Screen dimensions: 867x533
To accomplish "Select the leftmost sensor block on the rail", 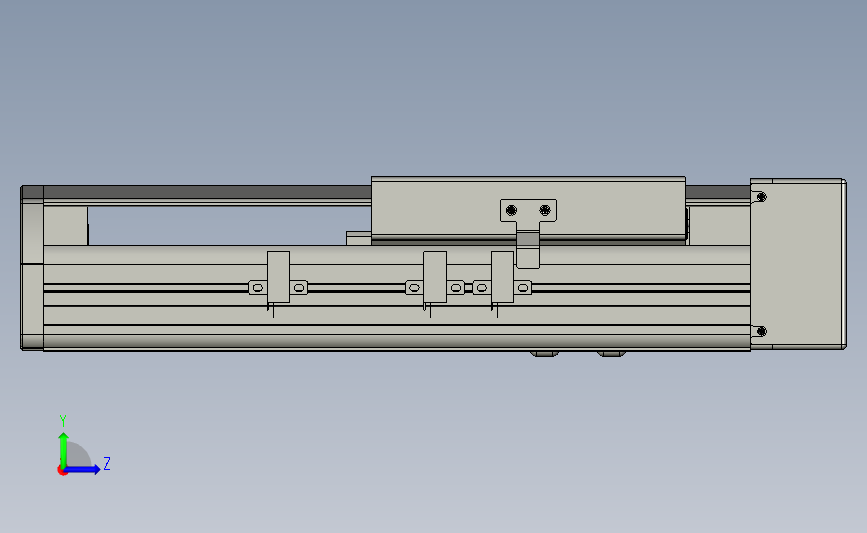I will tap(278, 277).
